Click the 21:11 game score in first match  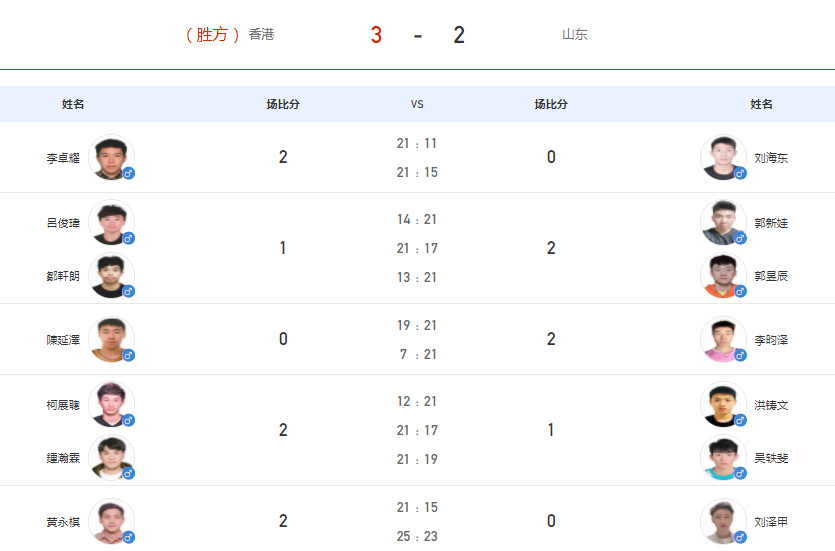417,144
